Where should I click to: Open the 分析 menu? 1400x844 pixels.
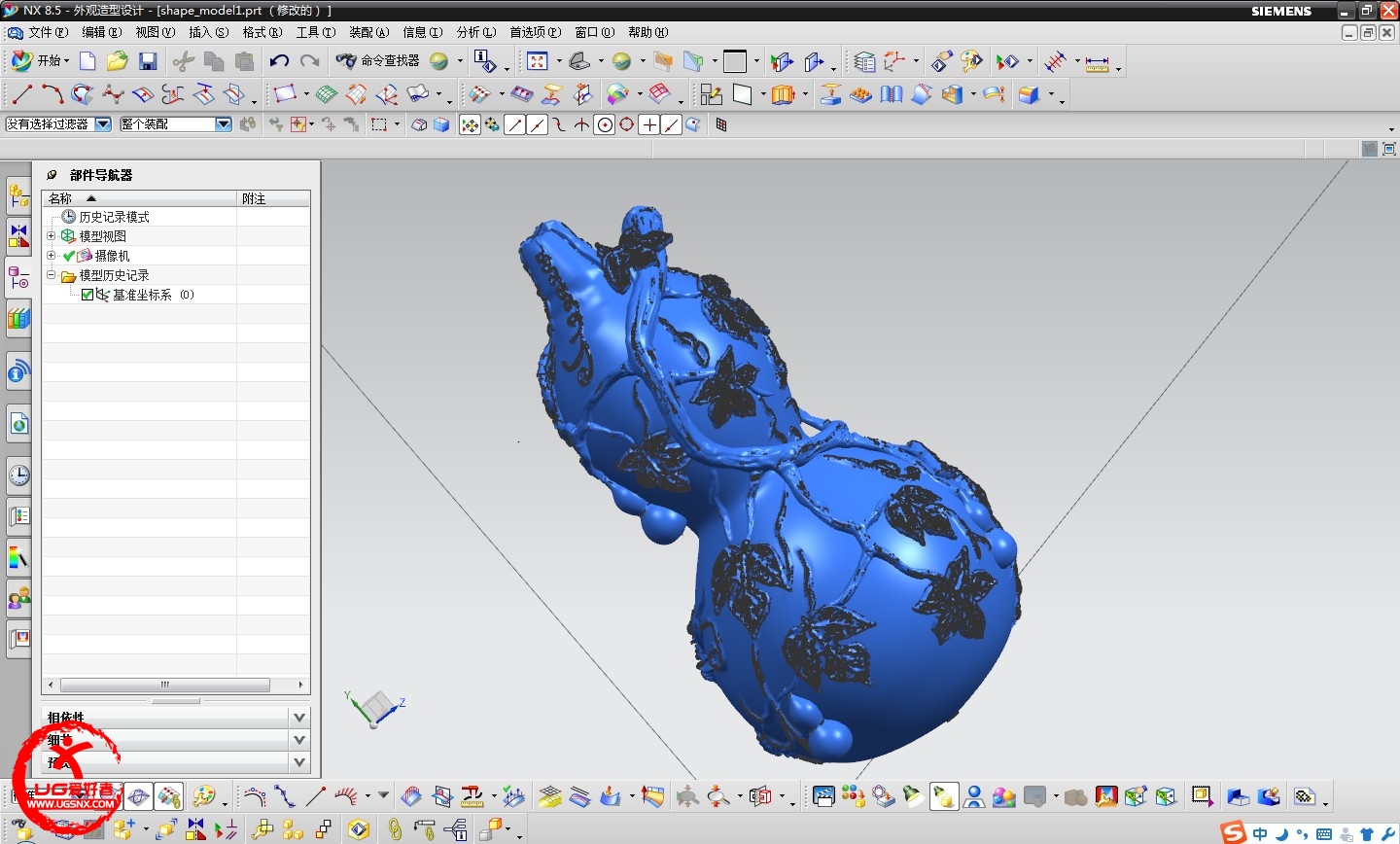click(x=476, y=32)
